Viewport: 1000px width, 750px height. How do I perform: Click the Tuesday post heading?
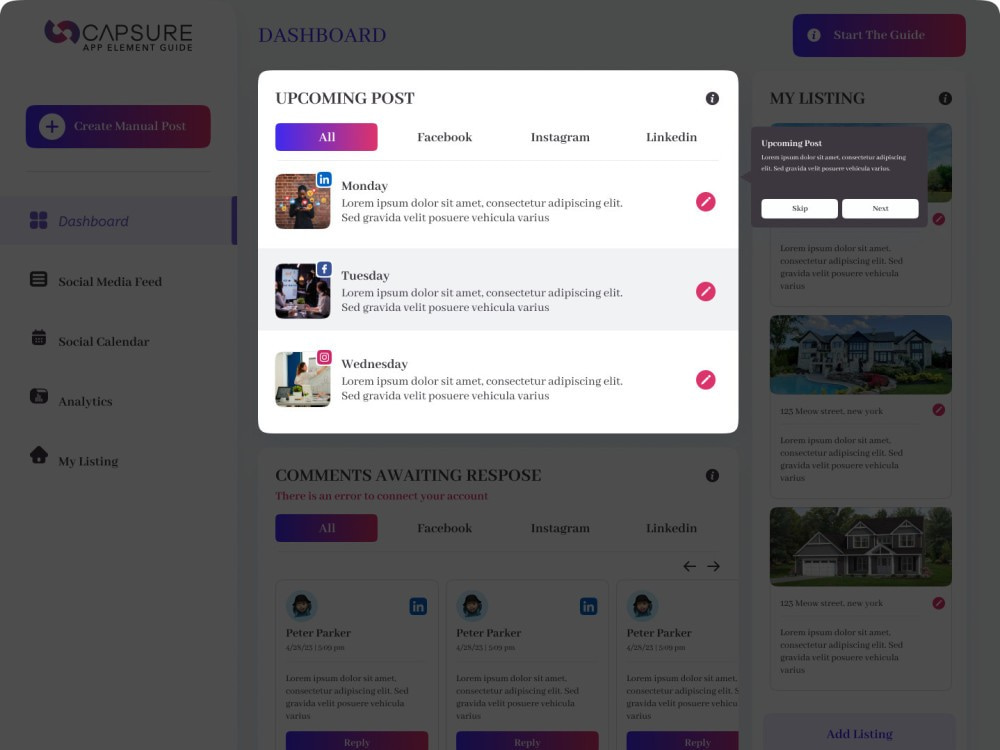pyautogui.click(x=365, y=276)
